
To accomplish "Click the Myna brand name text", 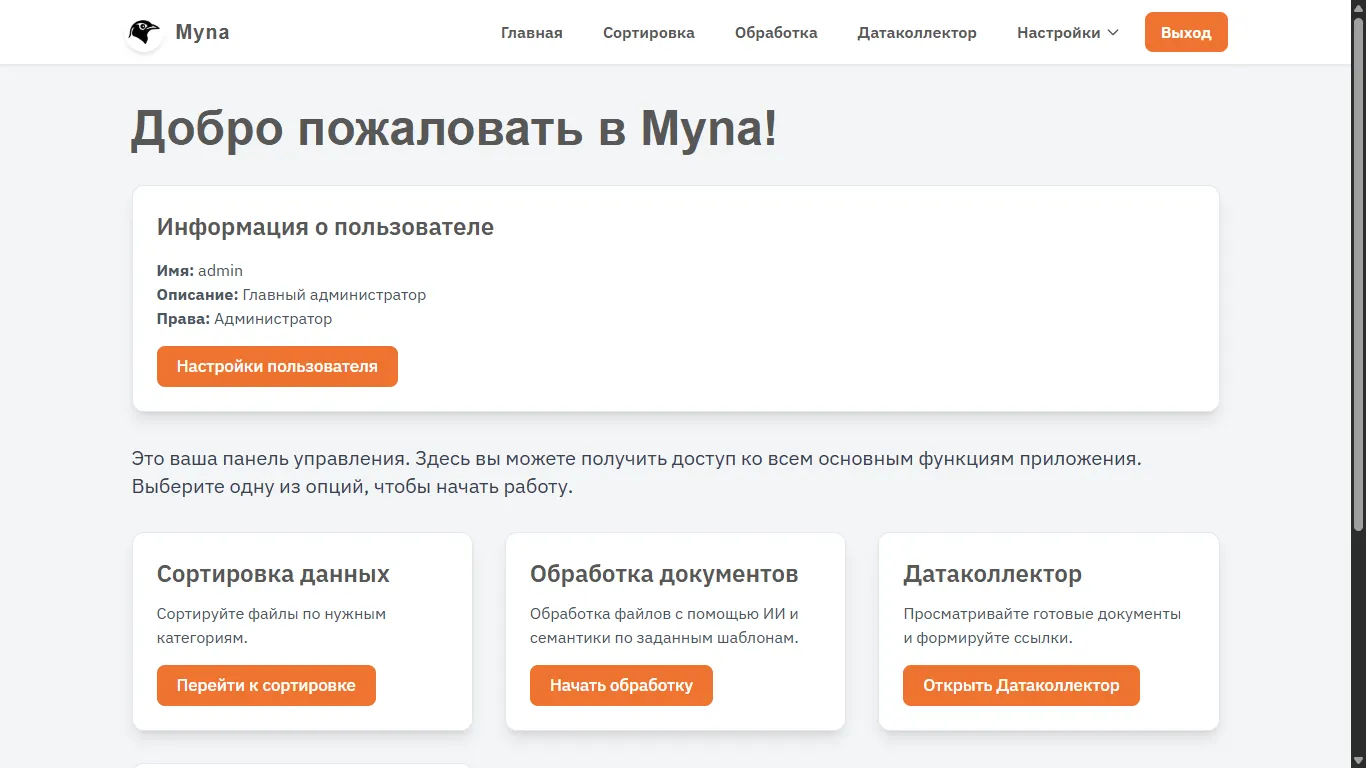I will [202, 32].
